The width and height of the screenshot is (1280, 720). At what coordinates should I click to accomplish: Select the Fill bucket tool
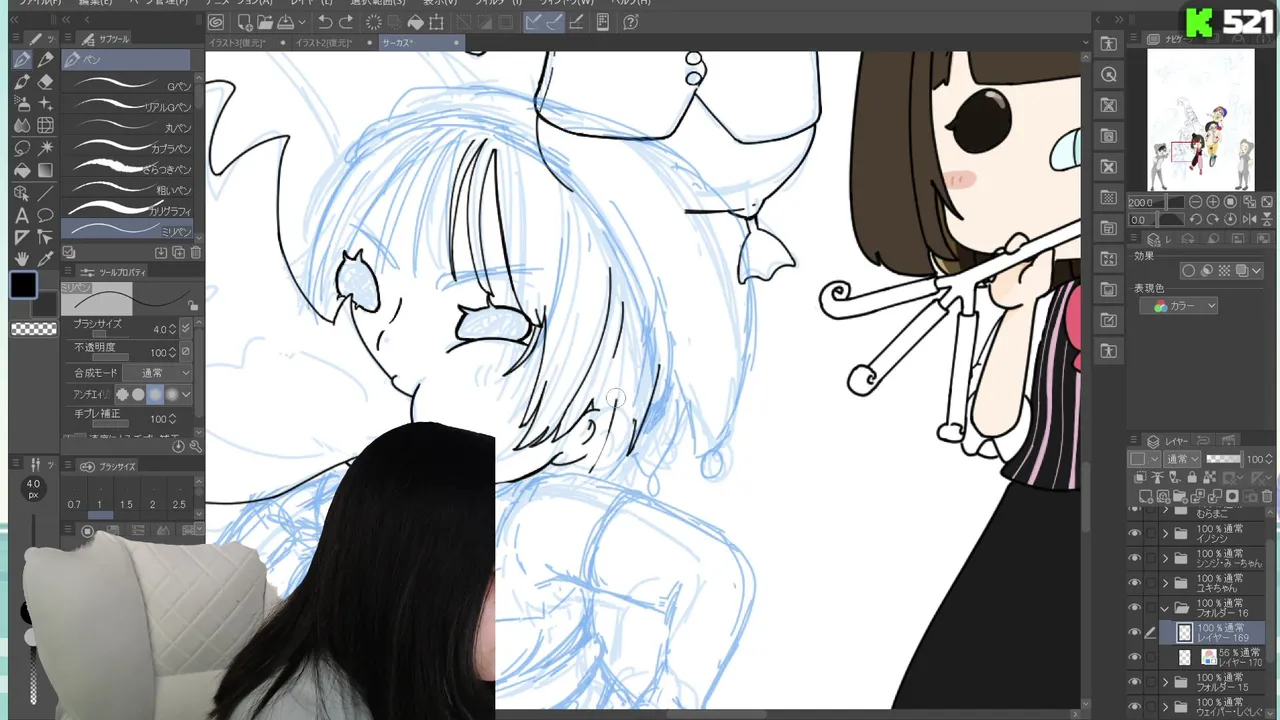22,170
